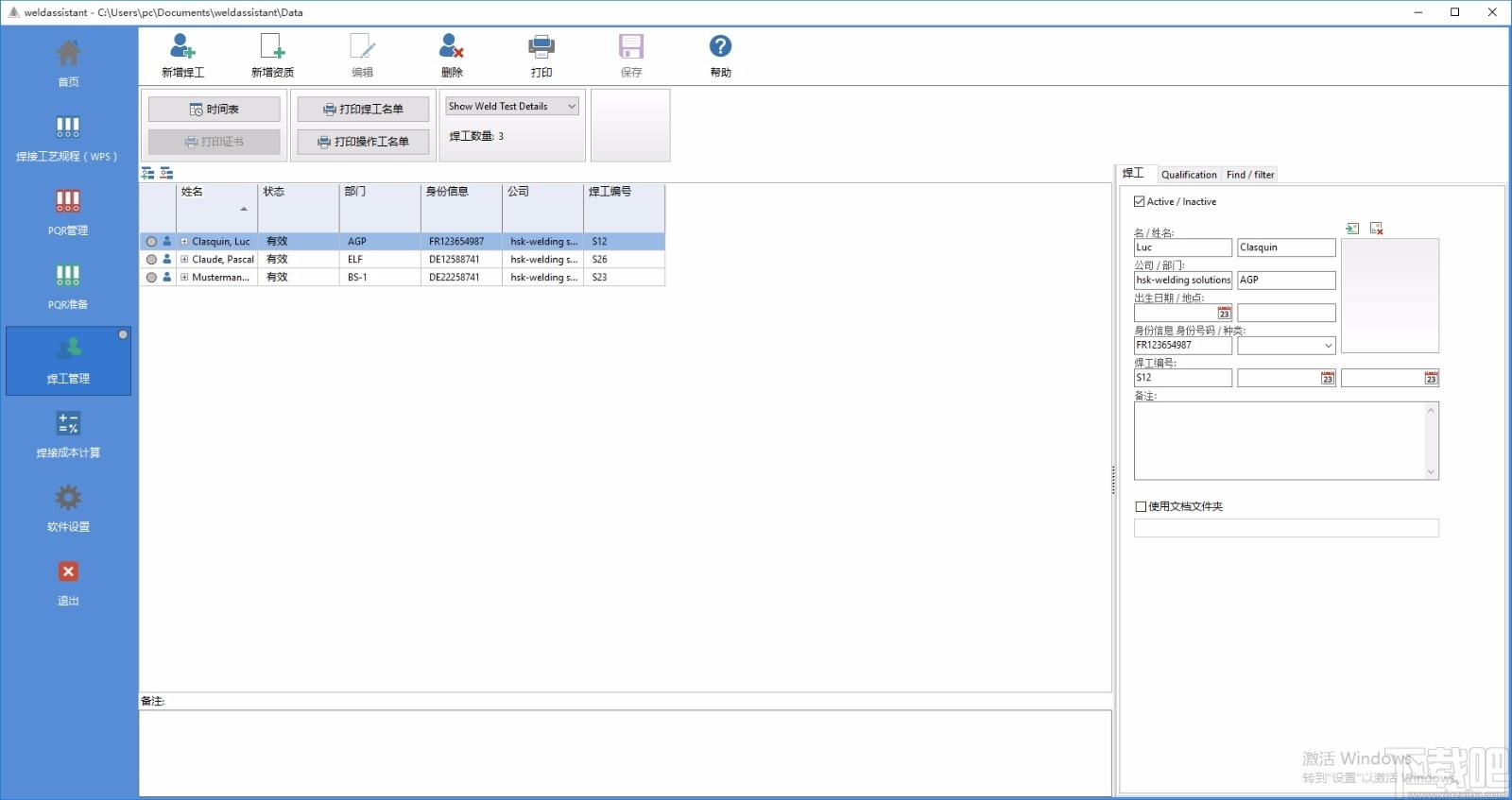
Task: Switch to the Qualification tab
Action: pos(1189,175)
